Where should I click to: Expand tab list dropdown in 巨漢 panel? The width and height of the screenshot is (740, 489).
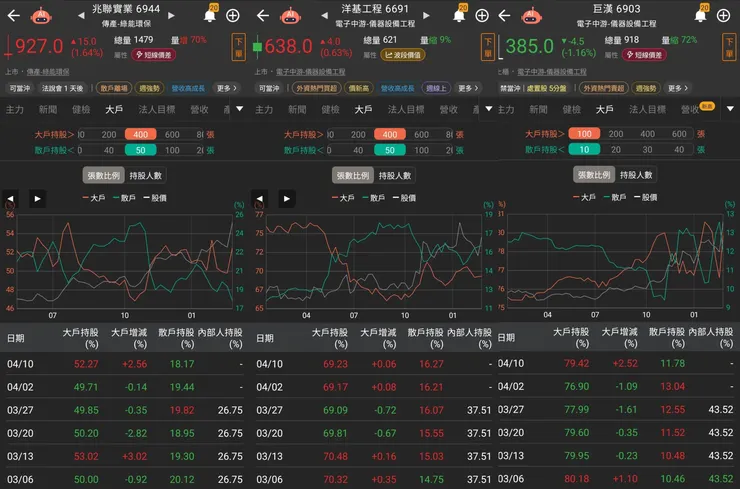point(731,109)
